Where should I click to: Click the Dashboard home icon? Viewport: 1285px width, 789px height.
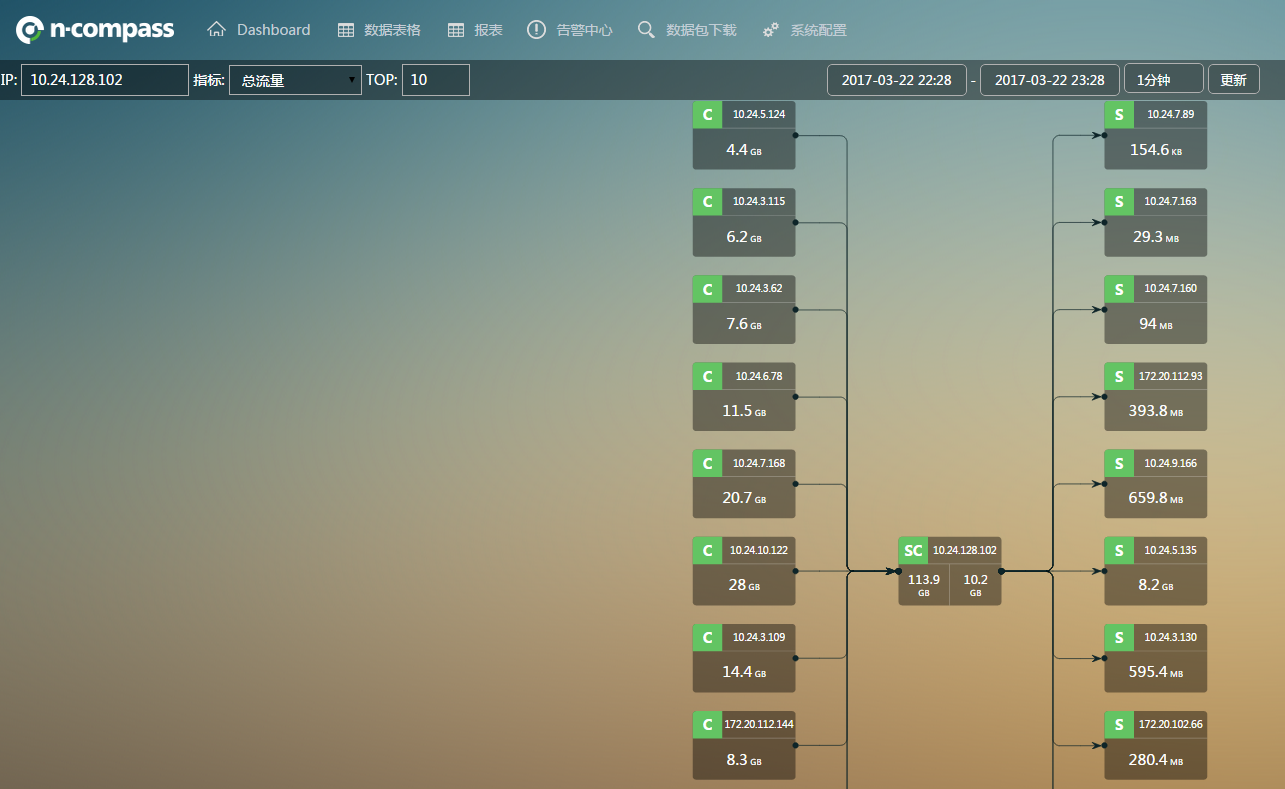point(216,30)
